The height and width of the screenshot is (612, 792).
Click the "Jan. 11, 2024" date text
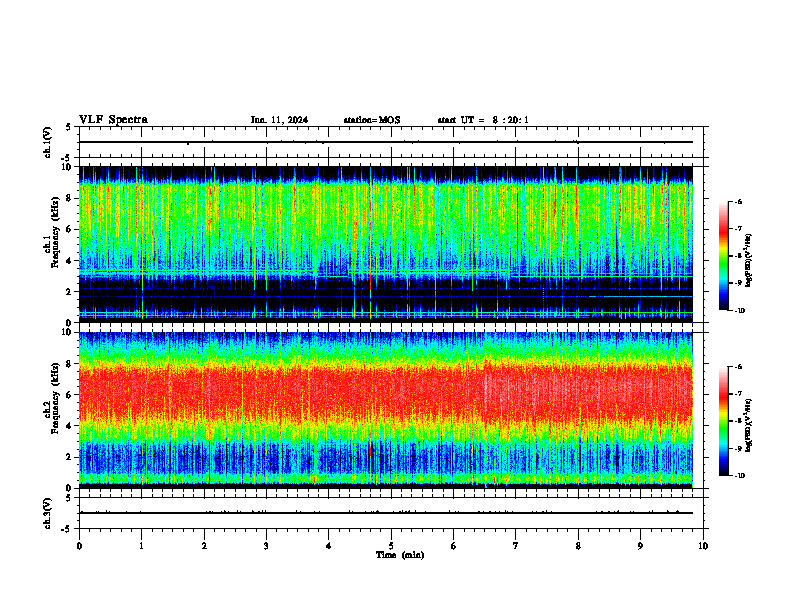[x=279, y=120]
